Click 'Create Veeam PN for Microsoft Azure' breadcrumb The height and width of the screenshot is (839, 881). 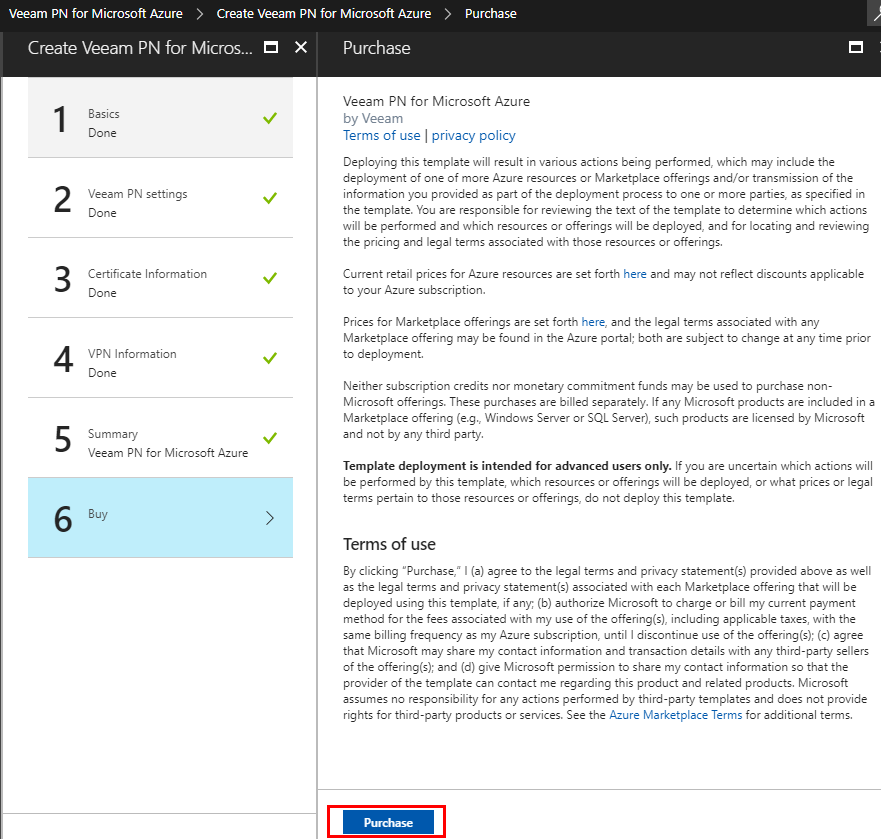point(324,13)
